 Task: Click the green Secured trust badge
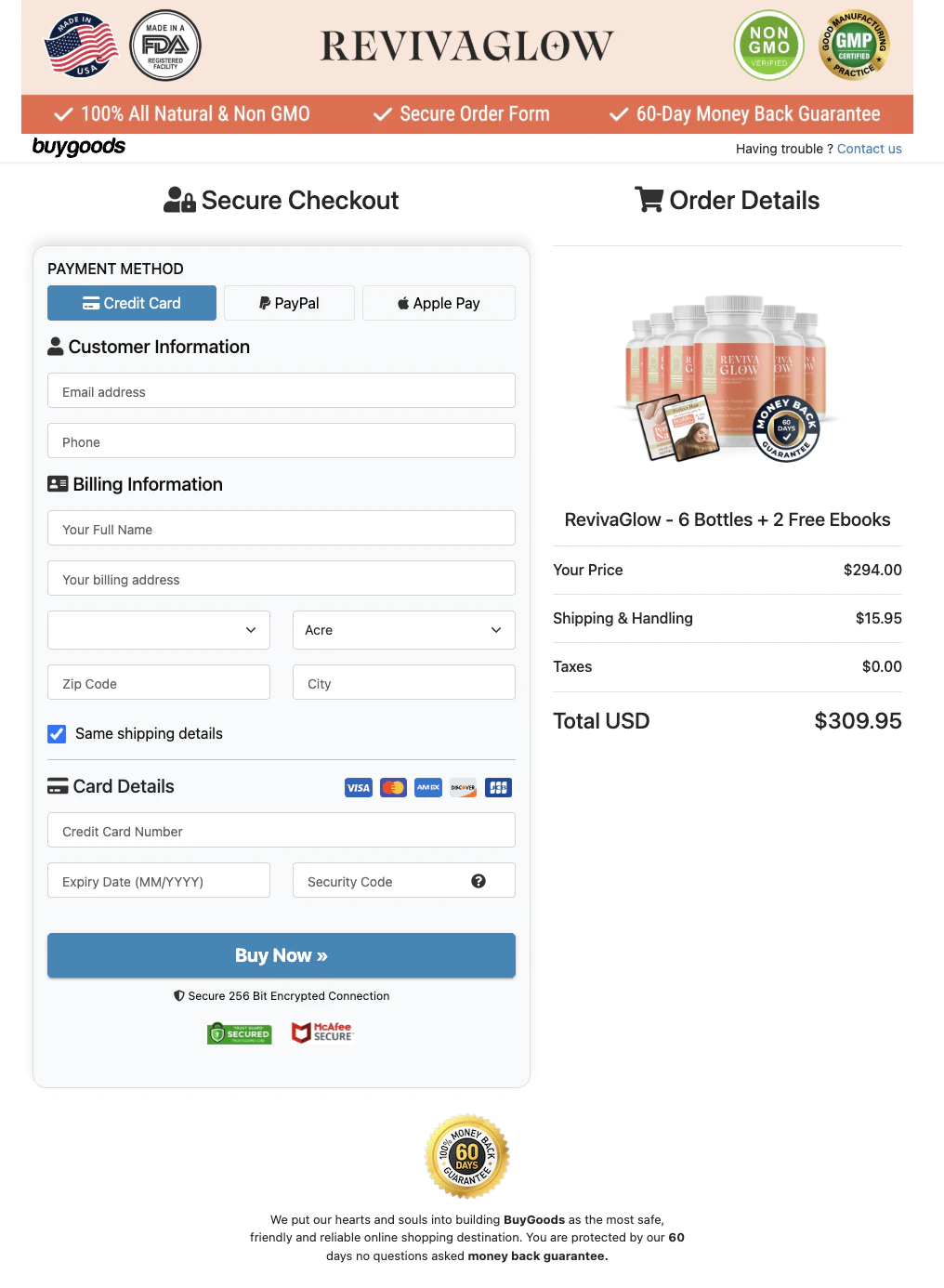click(x=240, y=1033)
